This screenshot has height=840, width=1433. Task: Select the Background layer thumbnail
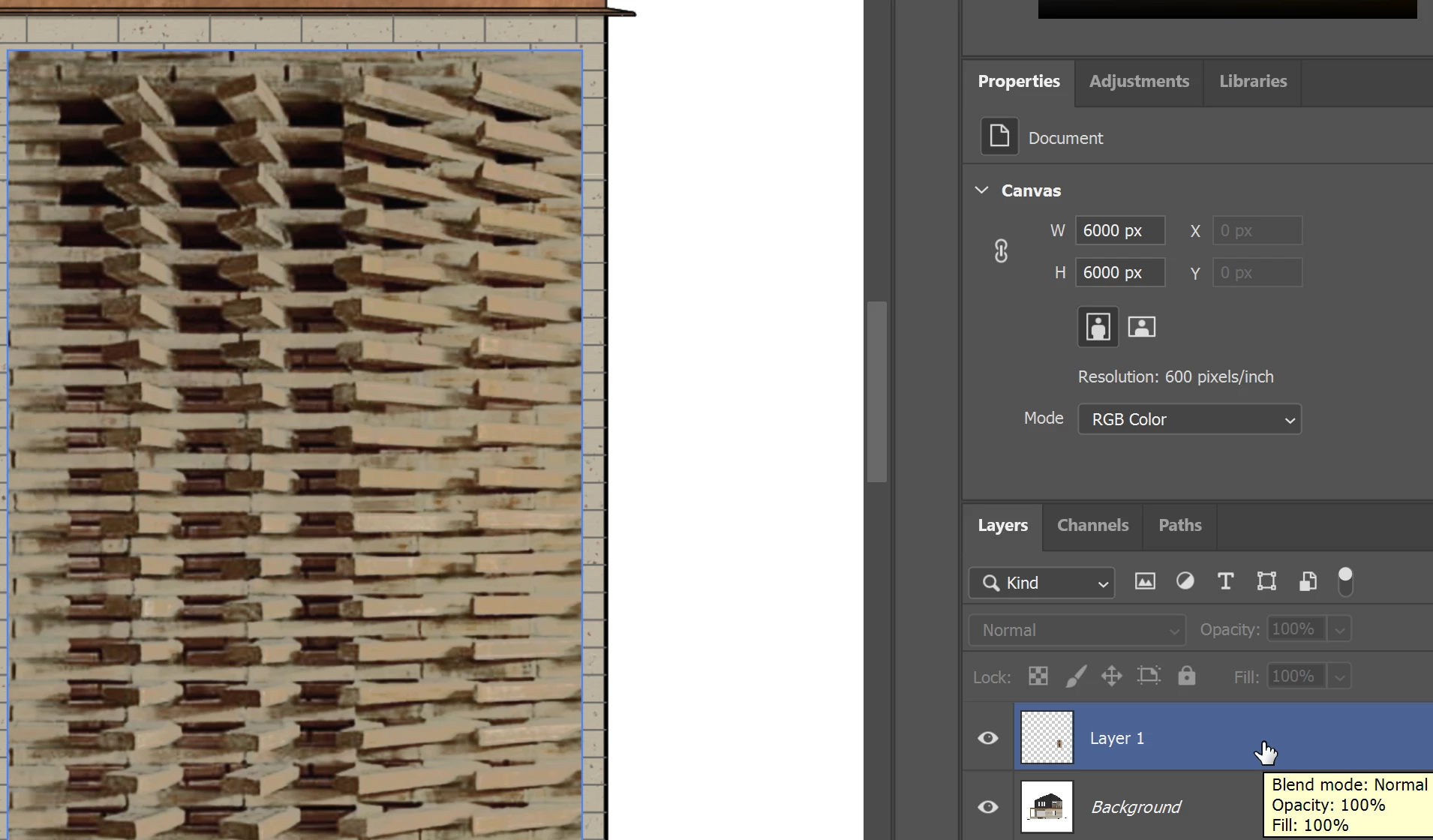point(1047,807)
